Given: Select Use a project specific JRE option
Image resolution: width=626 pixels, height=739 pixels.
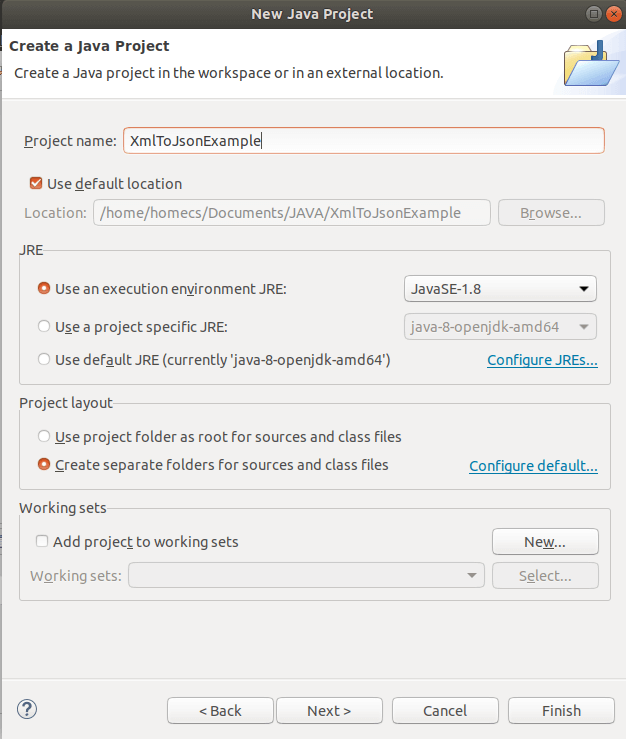Looking at the screenshot, I should pyautogui.click(x=44, y=326).
